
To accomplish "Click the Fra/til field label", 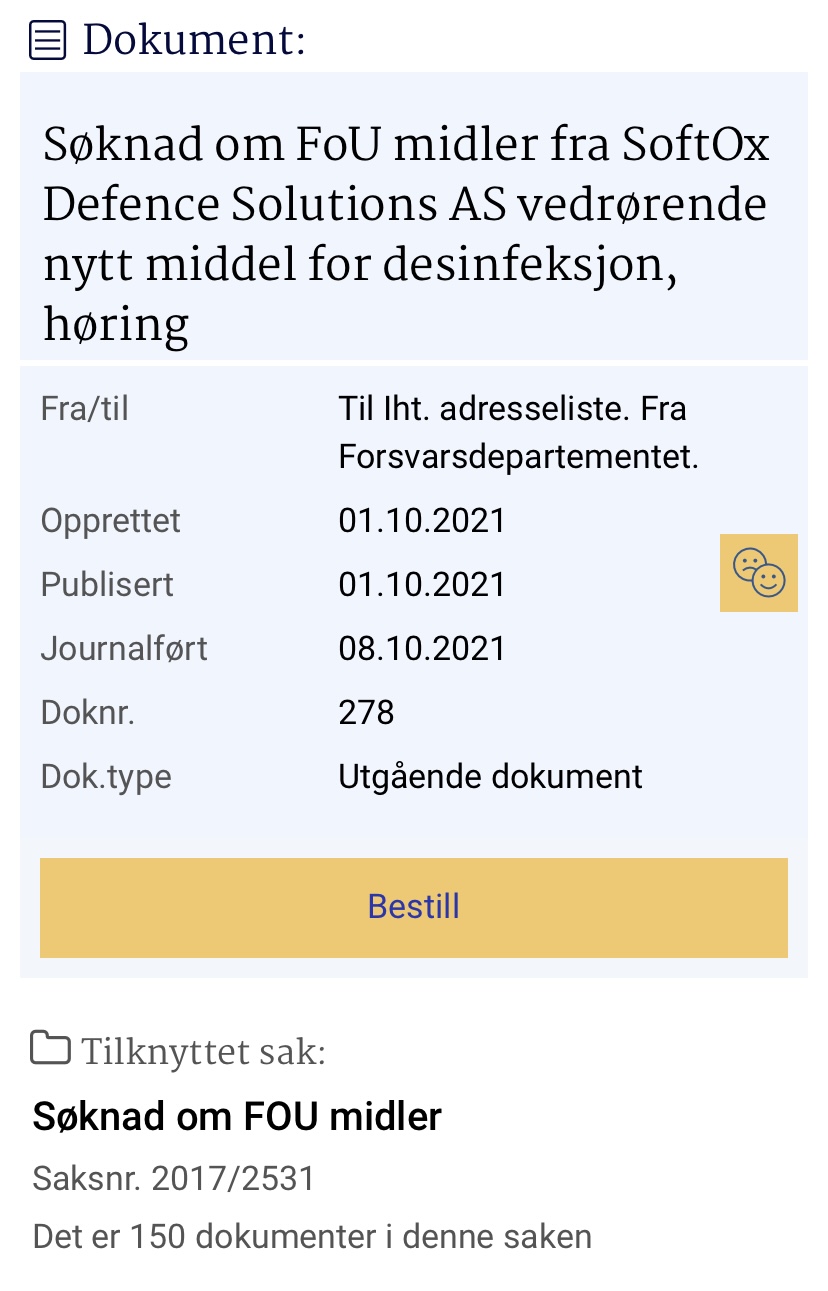I will 85,409.
